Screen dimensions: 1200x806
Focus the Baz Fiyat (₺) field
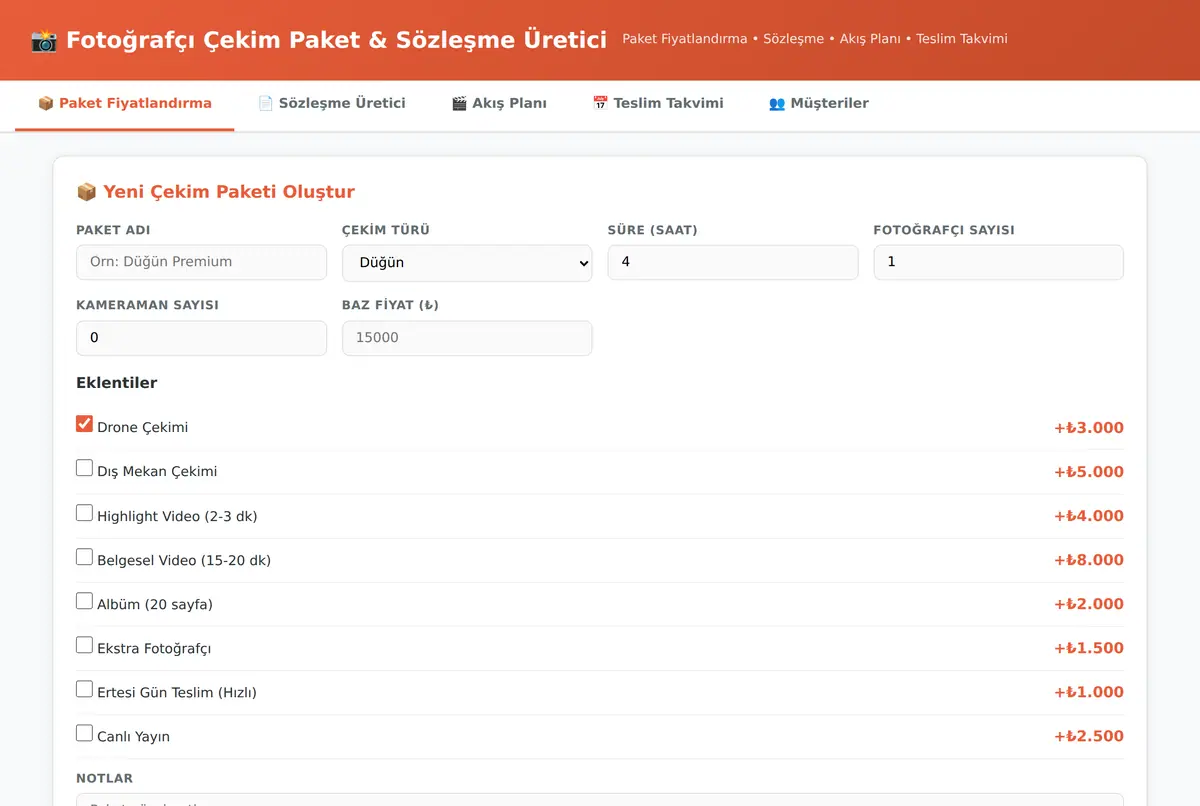click(467, 338)
